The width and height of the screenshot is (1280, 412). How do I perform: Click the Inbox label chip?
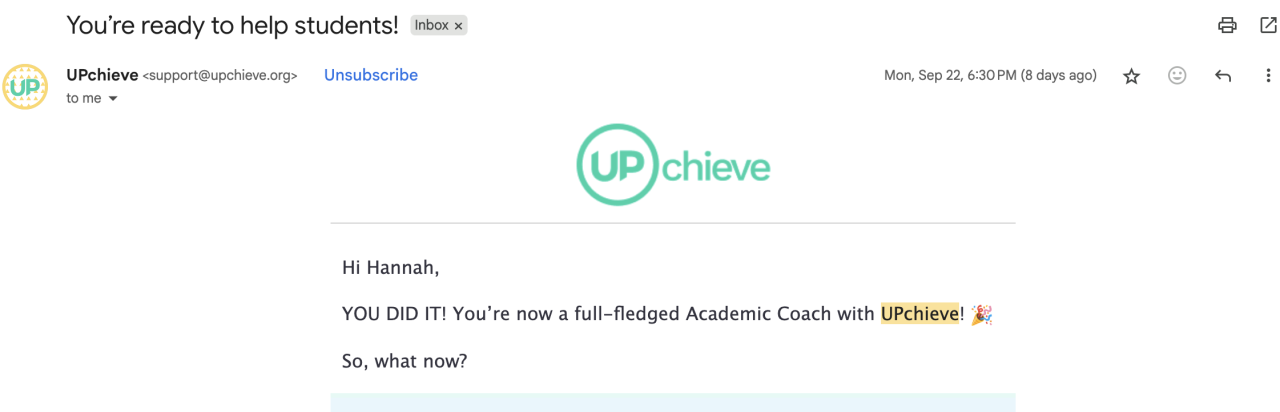(432, 26)
